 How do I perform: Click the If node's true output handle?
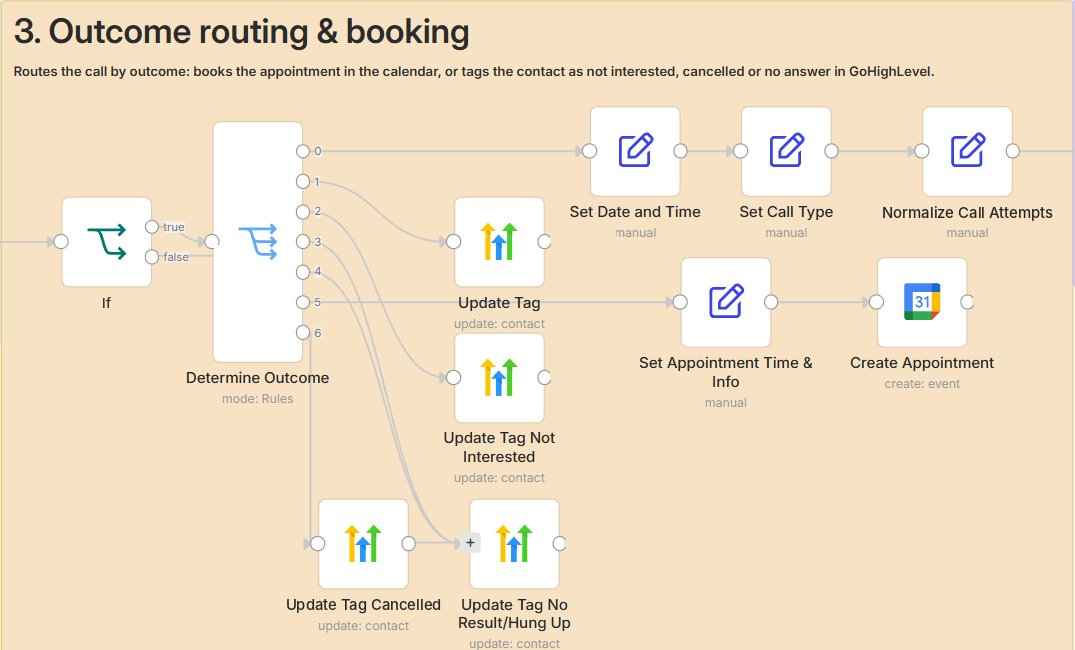pyautogui.click(x=152, y=227)
